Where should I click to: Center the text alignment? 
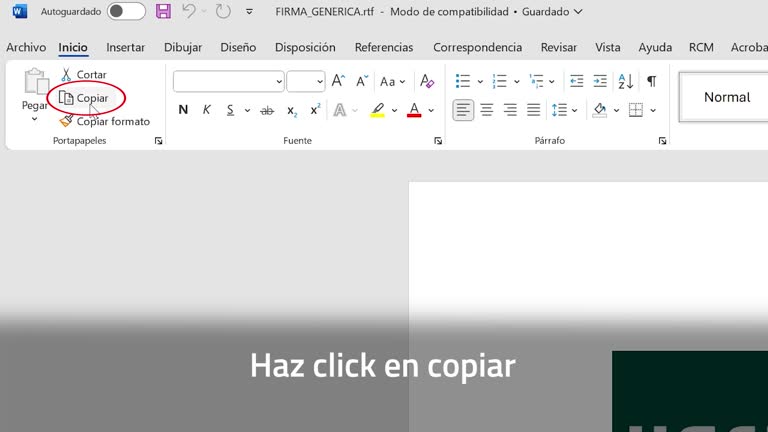486,110
